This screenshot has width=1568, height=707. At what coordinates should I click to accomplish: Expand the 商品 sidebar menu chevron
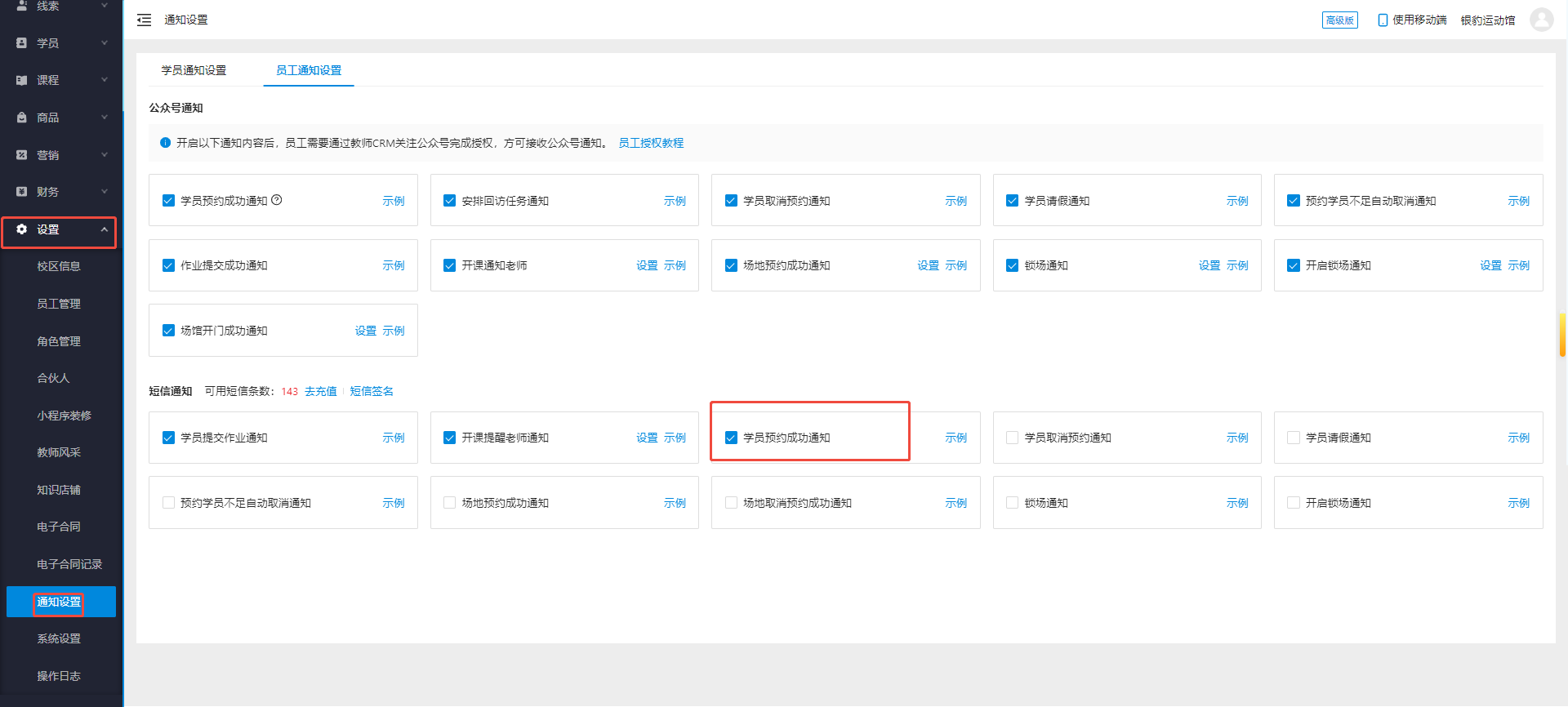pos(105,118)
